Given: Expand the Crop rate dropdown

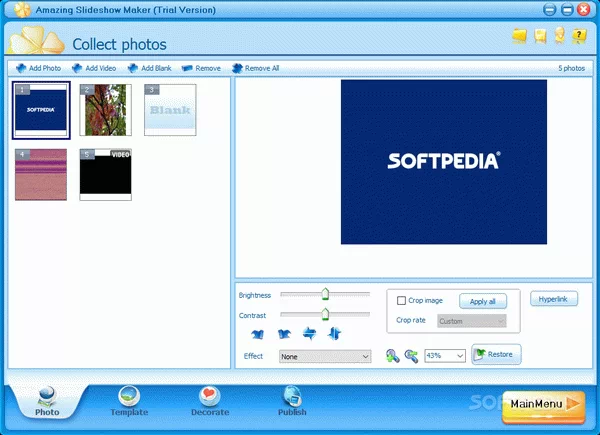Looking at the screenshot, I should click(471, 321).
